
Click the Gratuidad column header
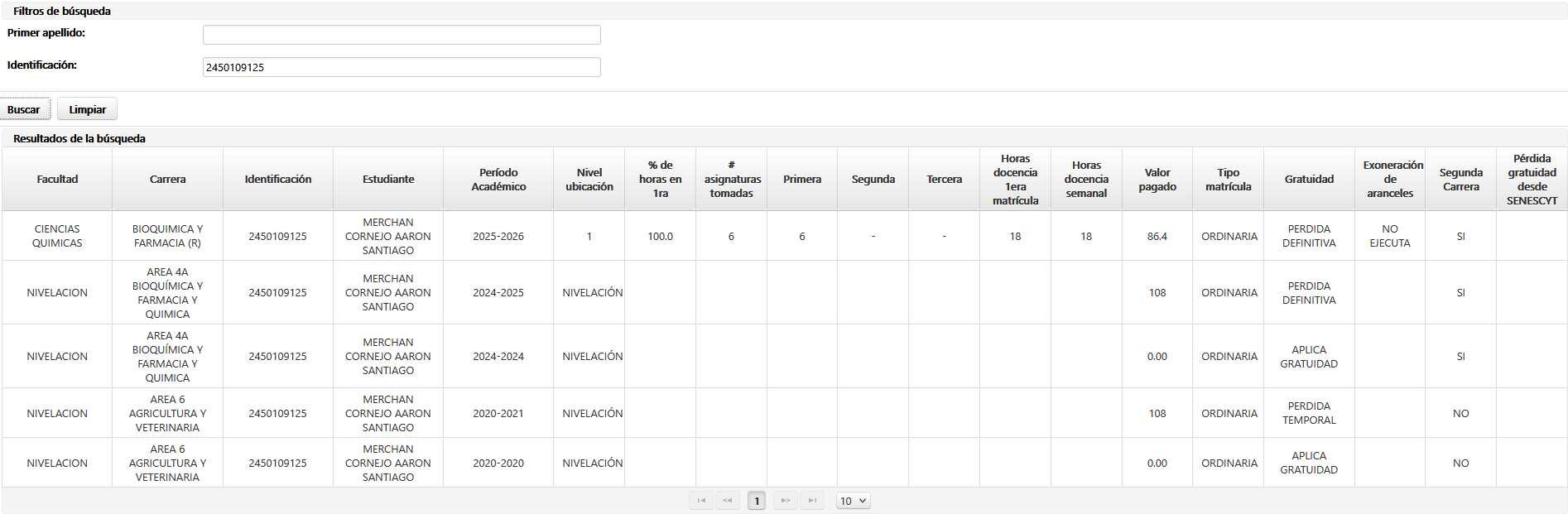point(1309,180)
